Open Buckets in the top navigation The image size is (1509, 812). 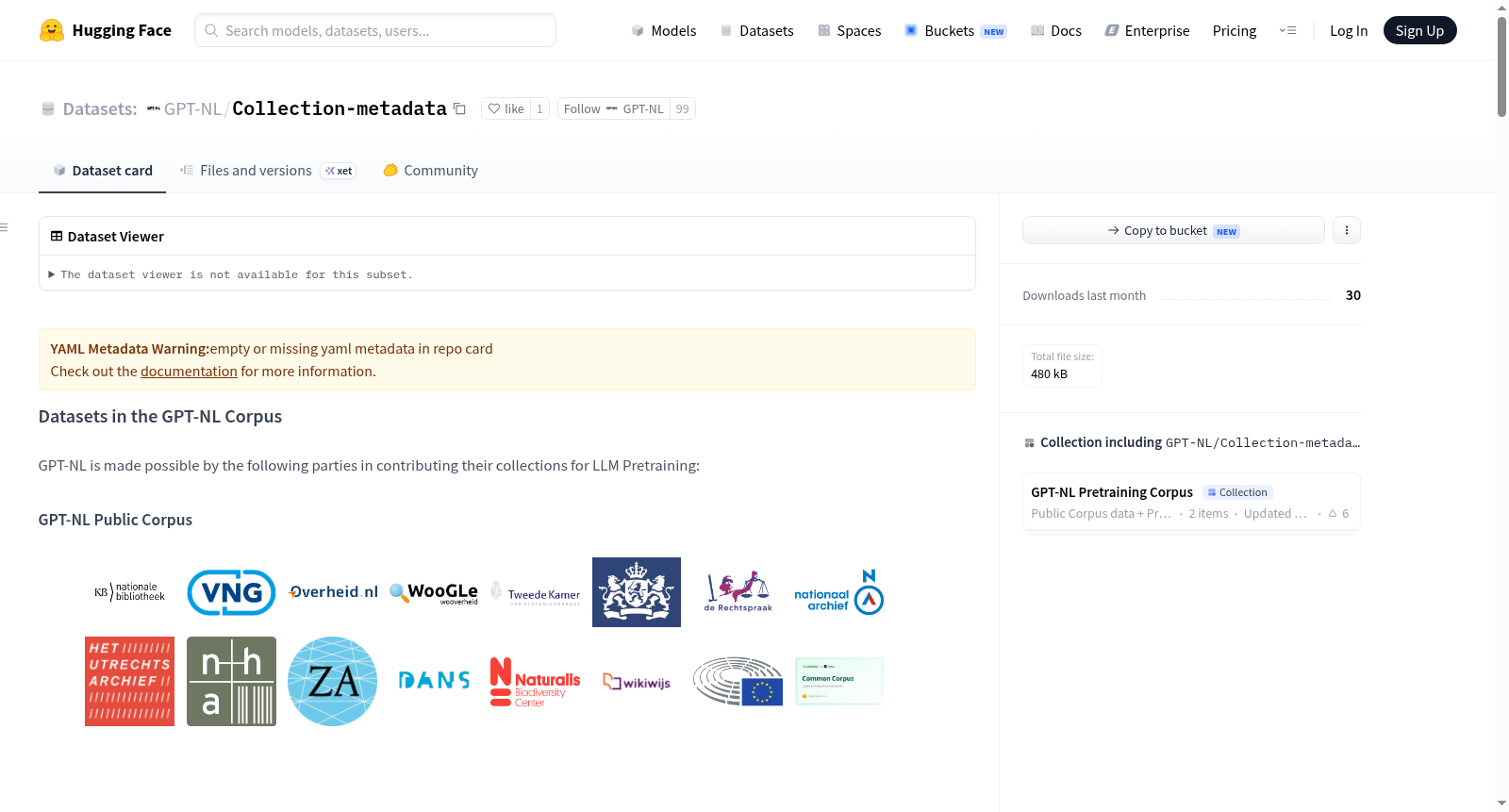955,30
